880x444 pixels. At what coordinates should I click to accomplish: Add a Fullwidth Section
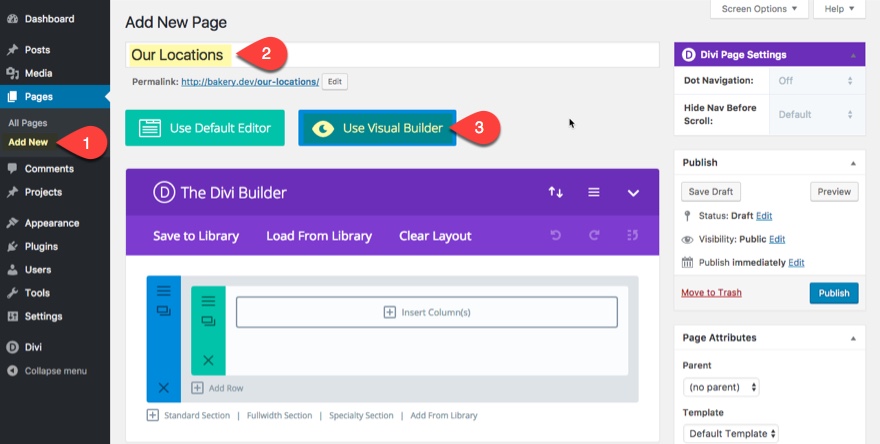tap(279, 415)
